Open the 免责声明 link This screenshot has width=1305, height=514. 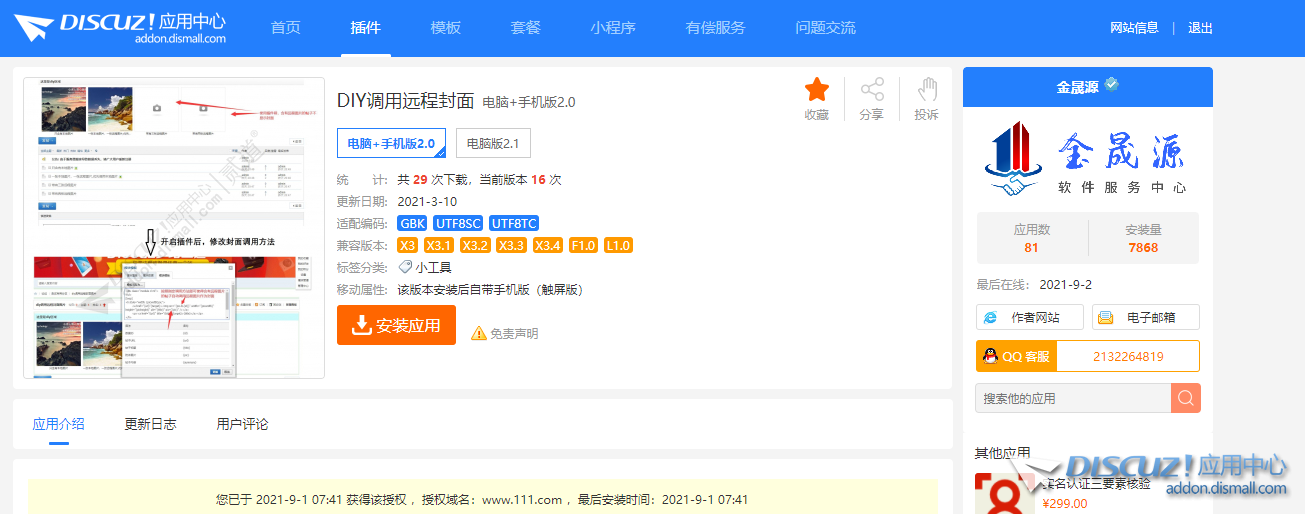pyautogui.click(x=514, y=333)
